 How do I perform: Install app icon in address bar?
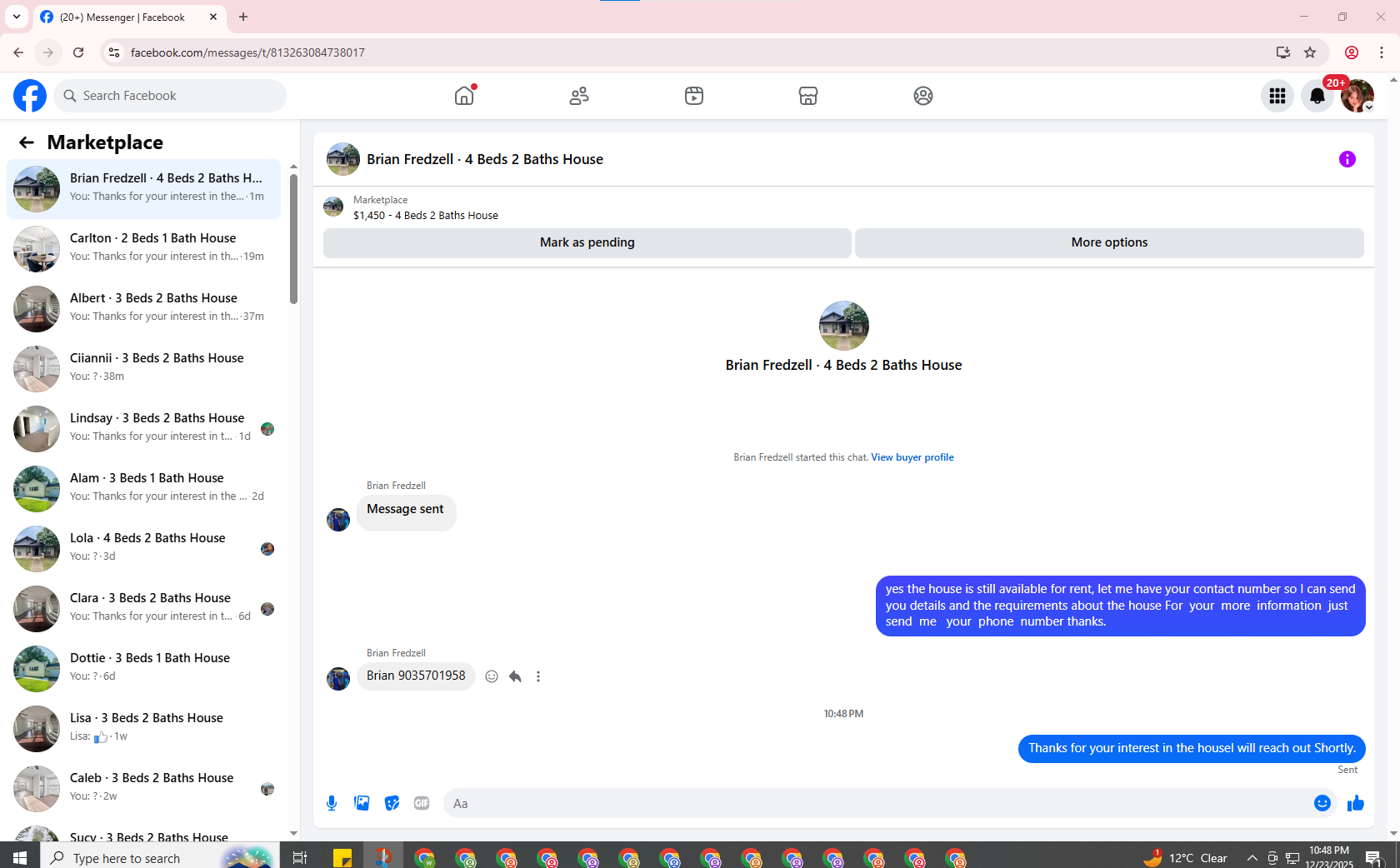pyautogui.click(x=1282, y=52)
